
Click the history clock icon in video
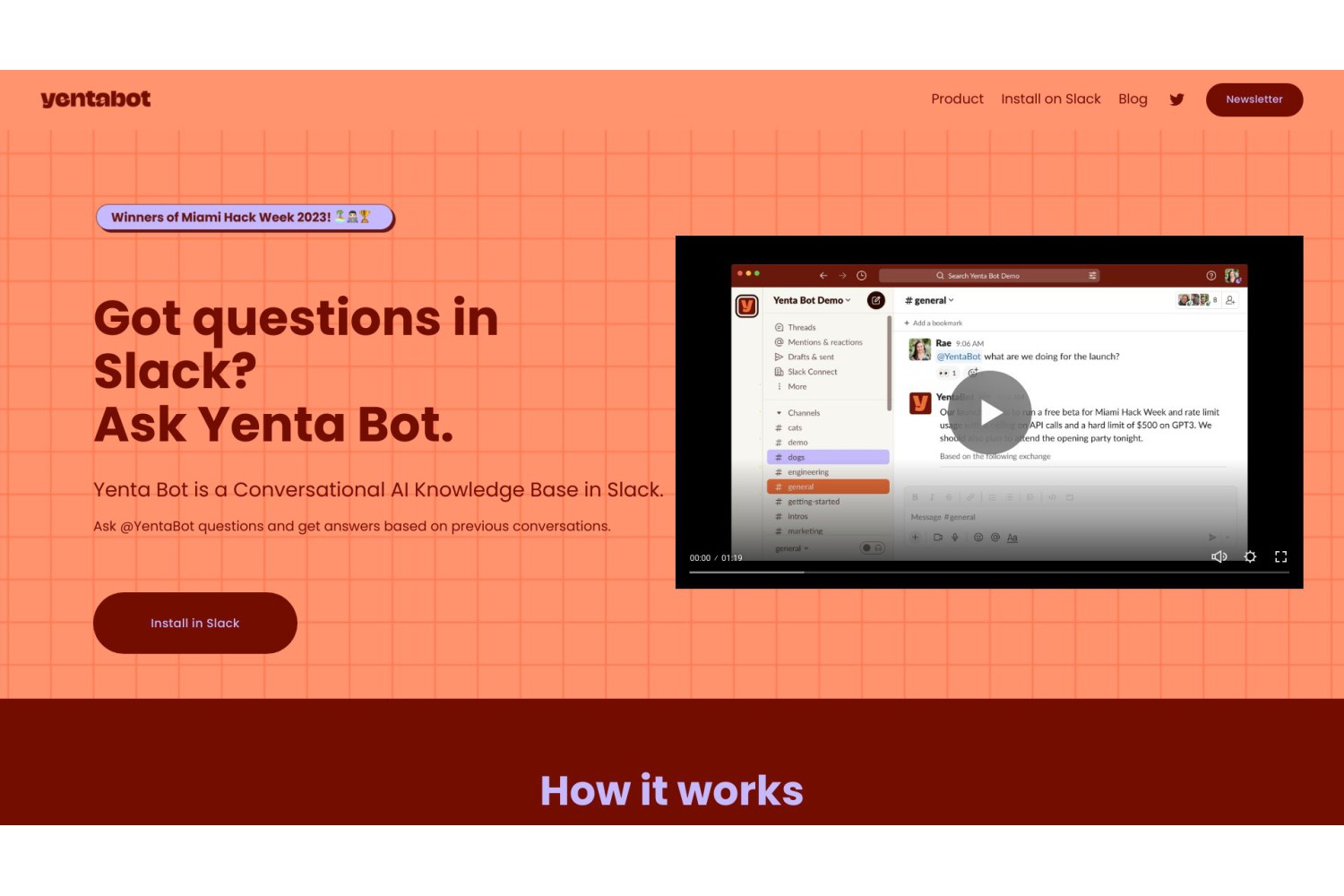(x=861, y=275)
